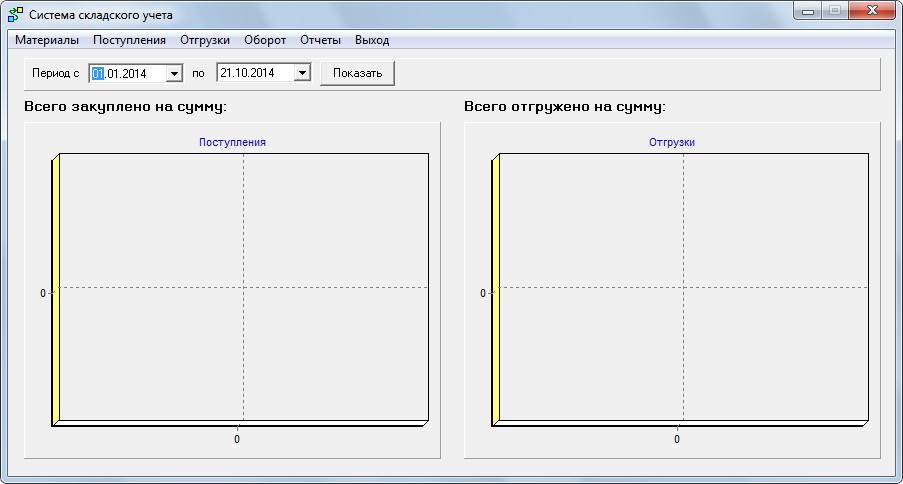Open the Материалы menu
The image size is (903, 484).
pyautogui.click(x=47, y=40)
